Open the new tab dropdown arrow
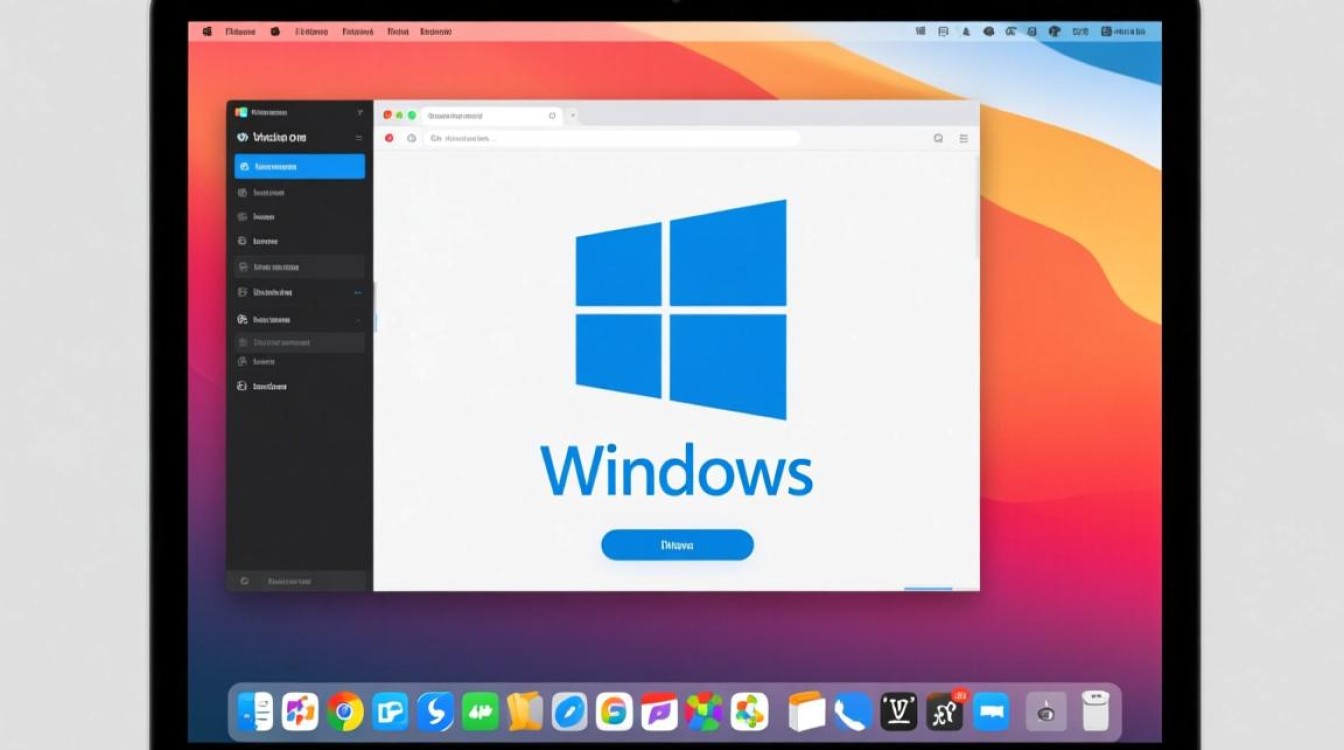The width and height of the screenshot is (1344, 750). click(x=573, y=116)
